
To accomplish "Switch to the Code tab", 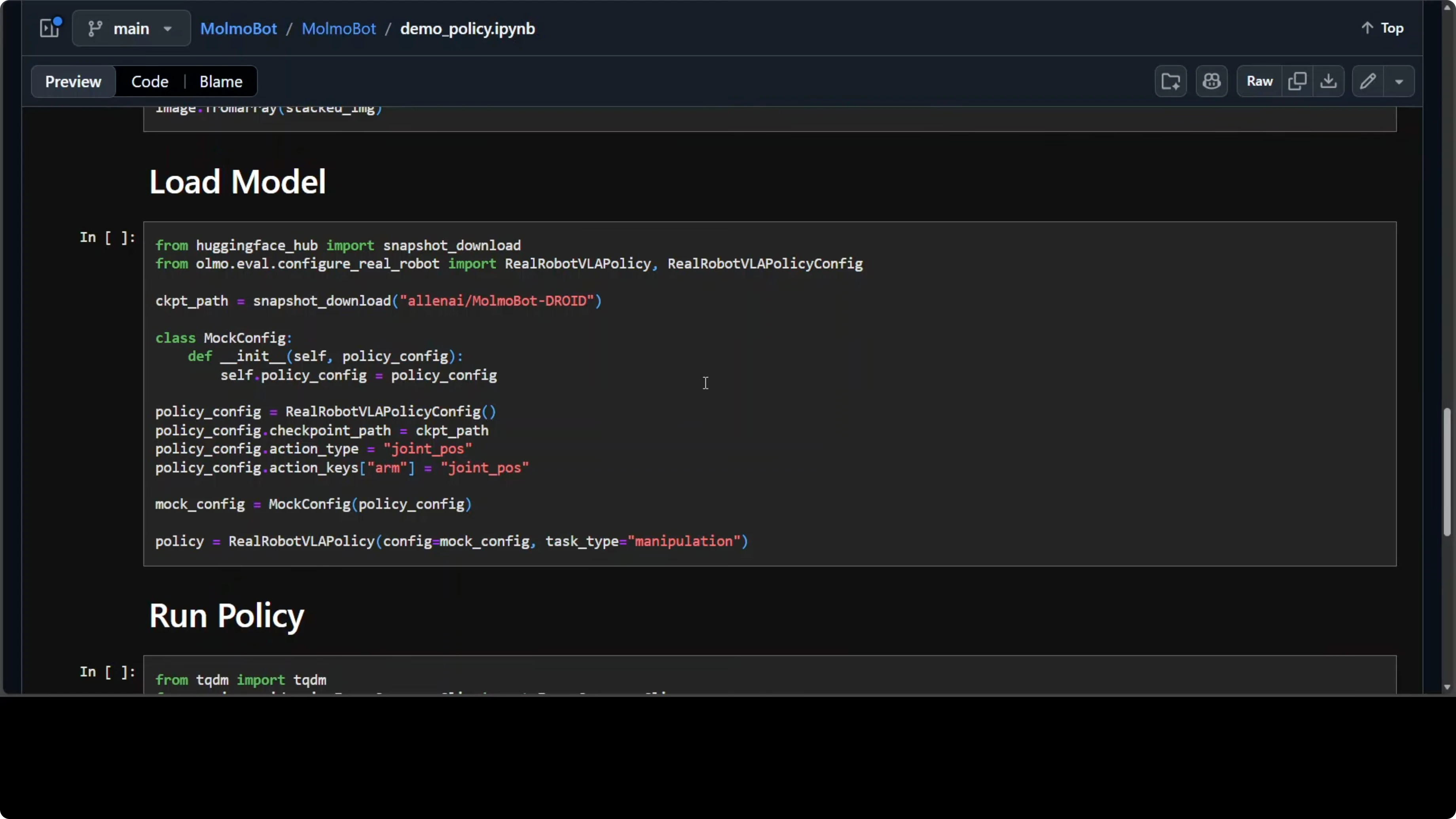I will coord(150,82).
